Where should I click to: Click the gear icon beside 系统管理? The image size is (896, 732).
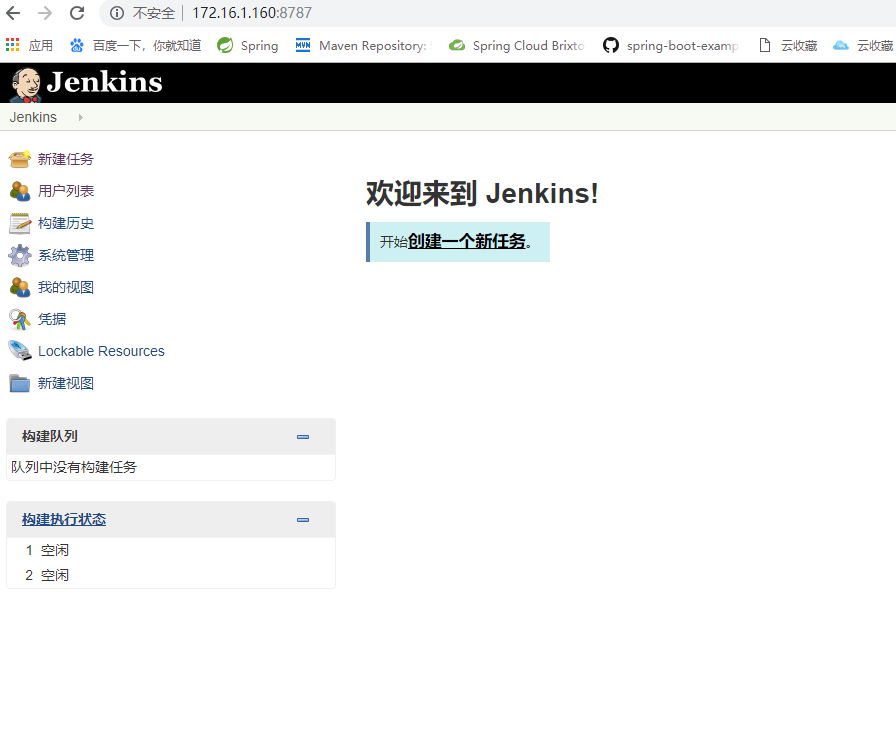19,255
